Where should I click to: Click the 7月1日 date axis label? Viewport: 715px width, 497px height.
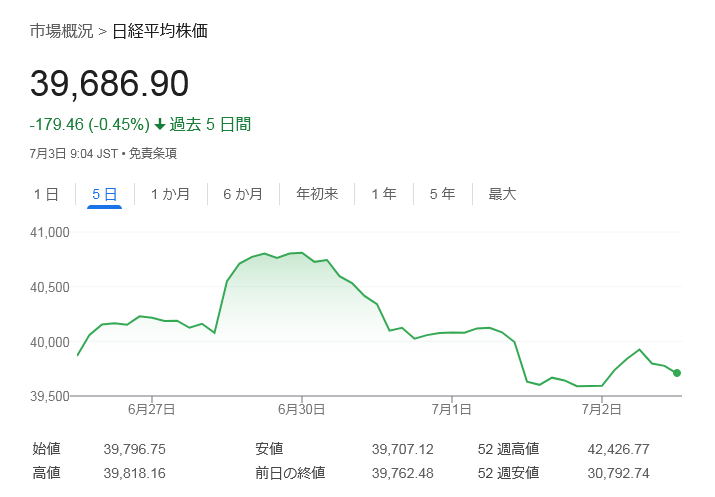coord(451,409)
